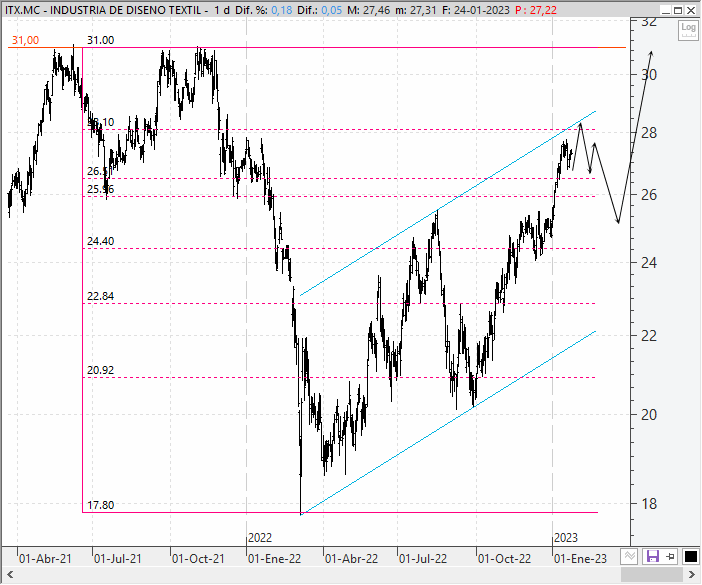Viewport: 702px width, 585px height.
Task: Click the 01-Jul-22 date axis label
Action: pos(423,559)
